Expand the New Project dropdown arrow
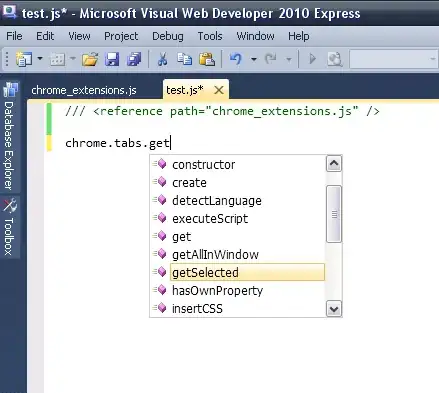 point(40,59)
